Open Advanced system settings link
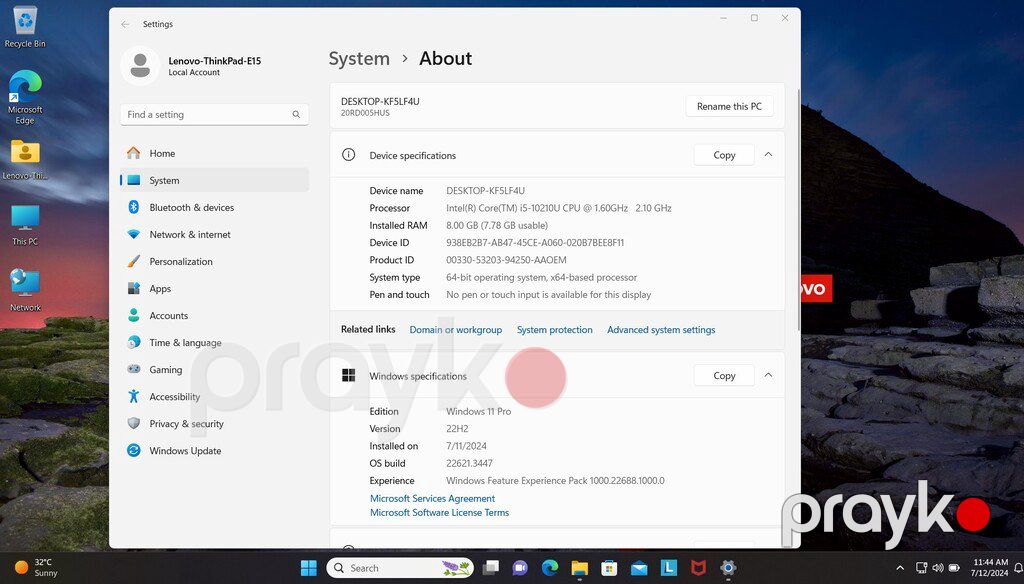Viewport: 1024px width, 584px height. coord(661,330)
